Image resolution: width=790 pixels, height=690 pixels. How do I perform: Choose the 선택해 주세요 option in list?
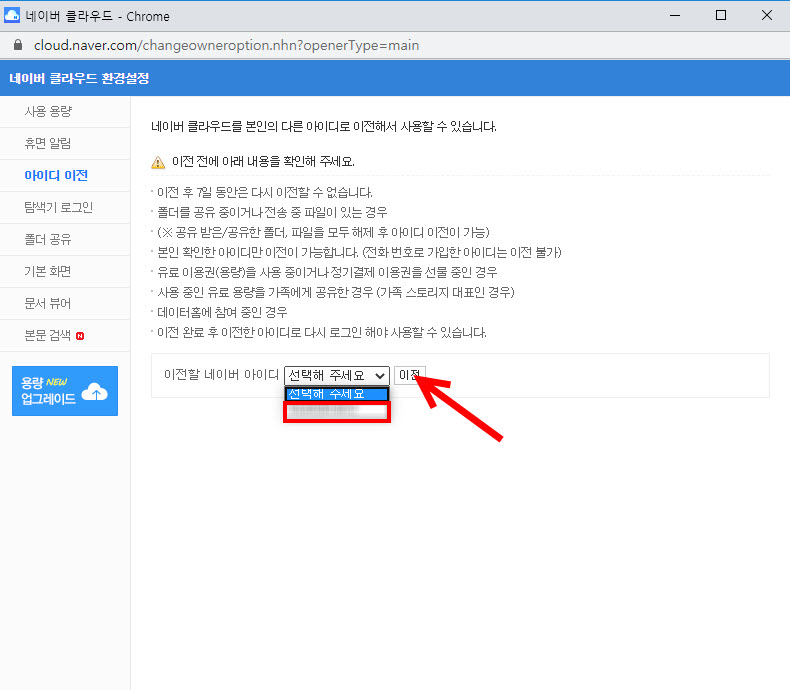tap(337, 394)
